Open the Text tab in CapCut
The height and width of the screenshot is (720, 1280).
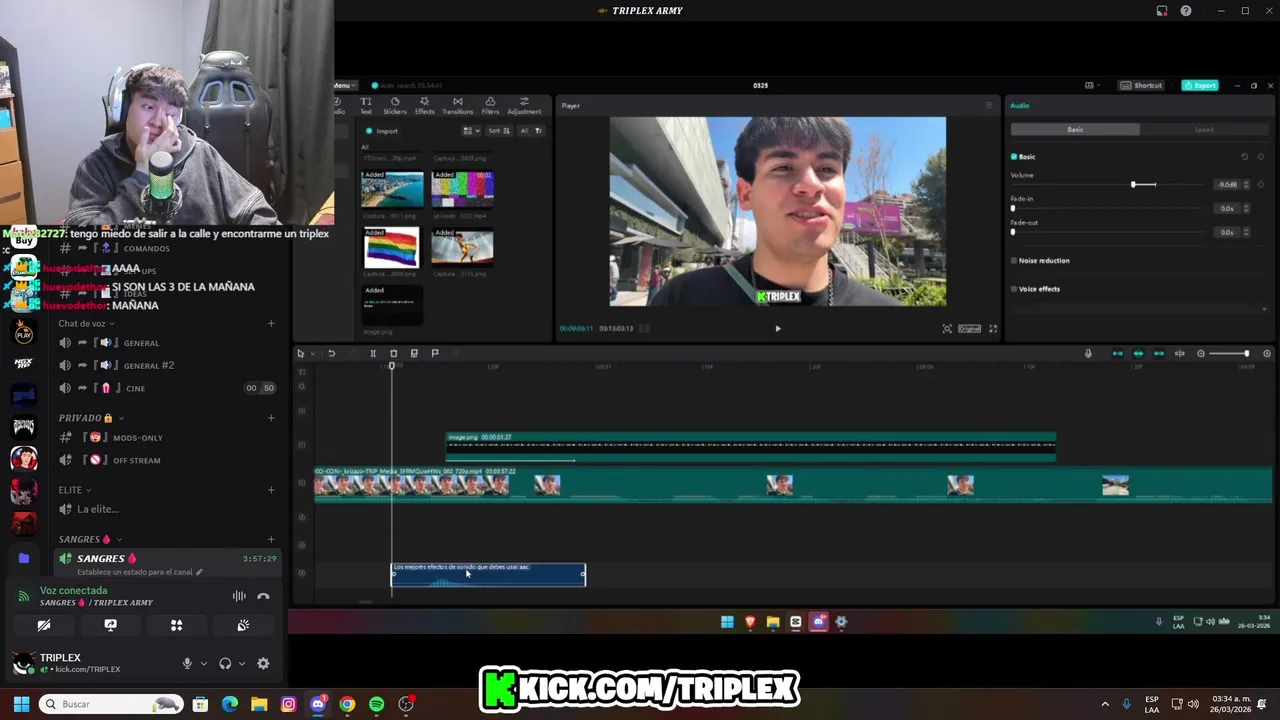[x=366, y=105]
